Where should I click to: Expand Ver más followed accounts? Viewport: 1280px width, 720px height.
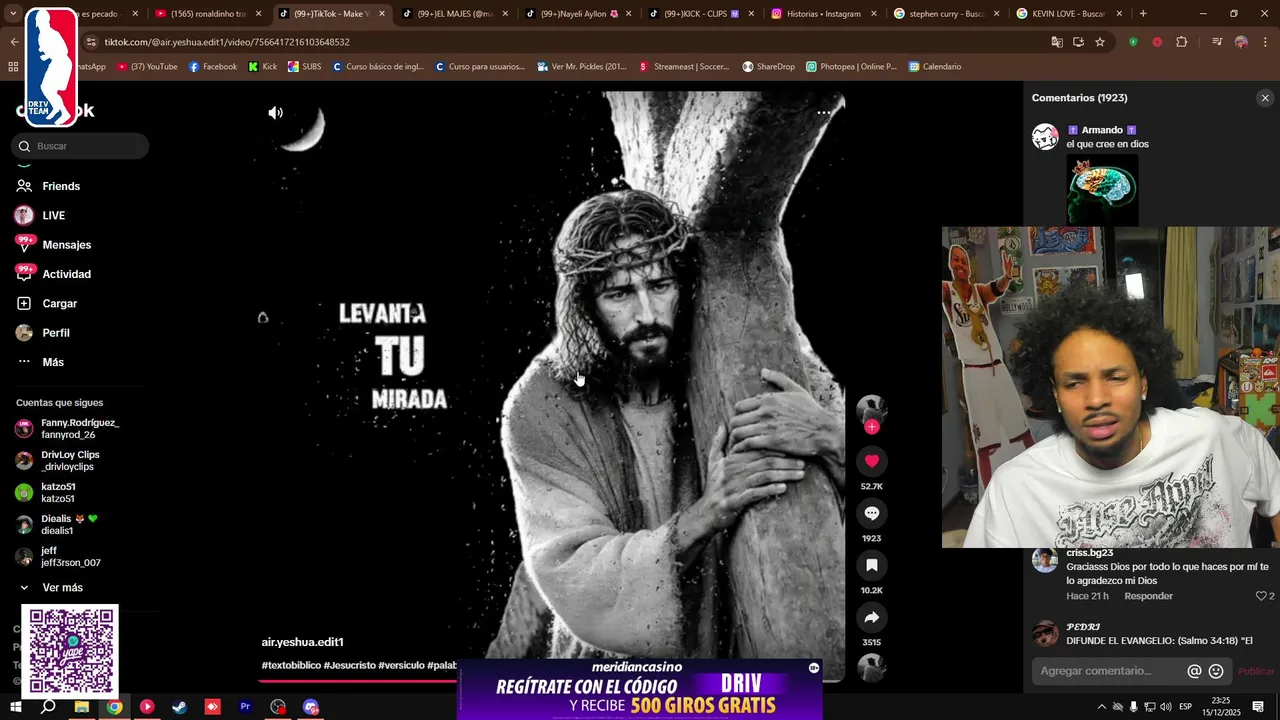click(62, 588)
